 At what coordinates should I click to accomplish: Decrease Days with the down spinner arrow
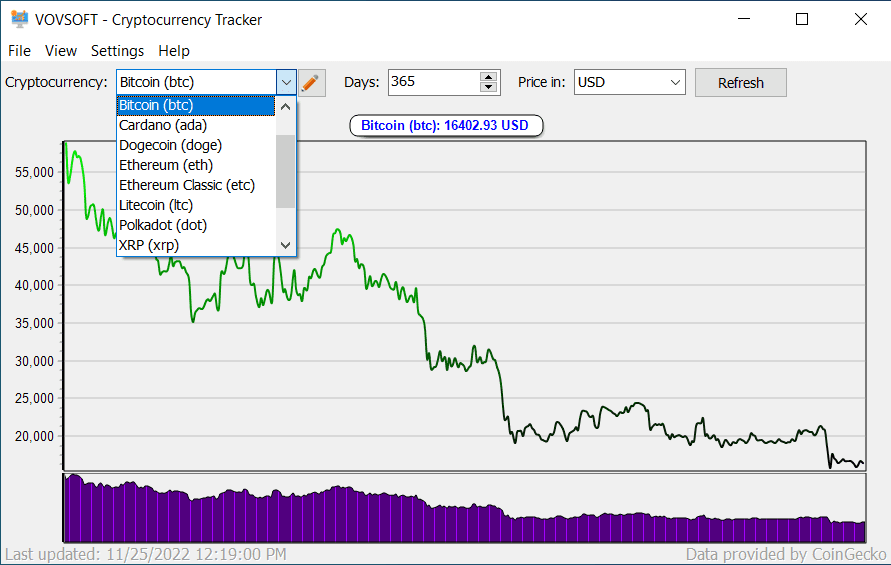pyautogui.click(x=489, y=87)
